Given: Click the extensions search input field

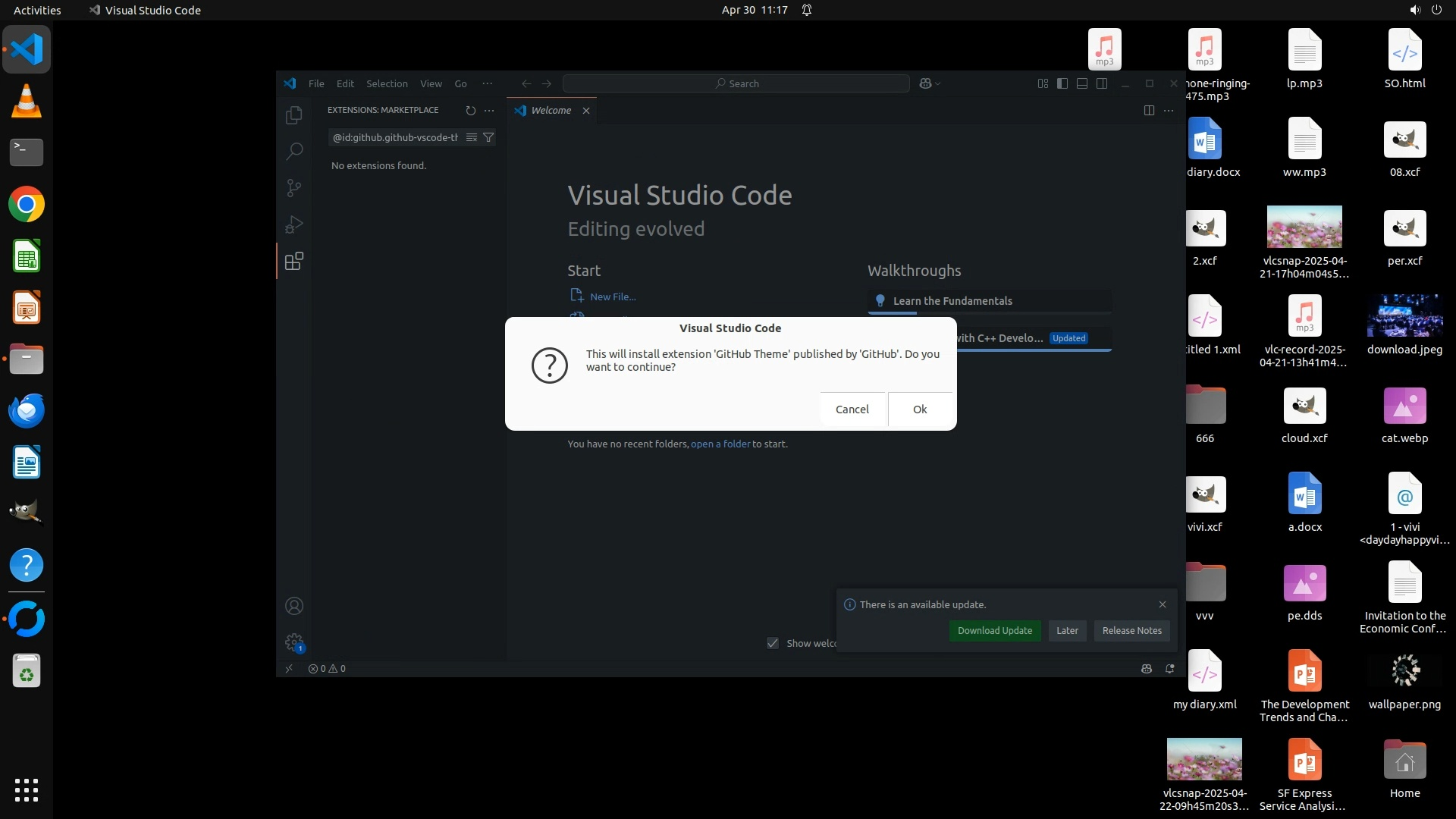Looking at the screenshot, I should click(x=395, y=138).
